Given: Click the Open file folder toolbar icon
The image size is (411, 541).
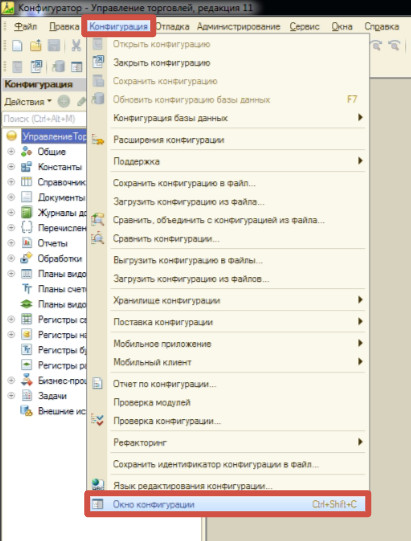Looking at the screenshot, I should point(36,46).
